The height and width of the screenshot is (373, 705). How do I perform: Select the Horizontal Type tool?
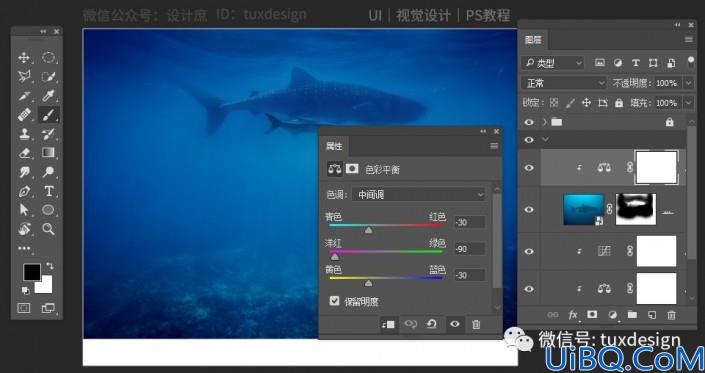(48, 191)
